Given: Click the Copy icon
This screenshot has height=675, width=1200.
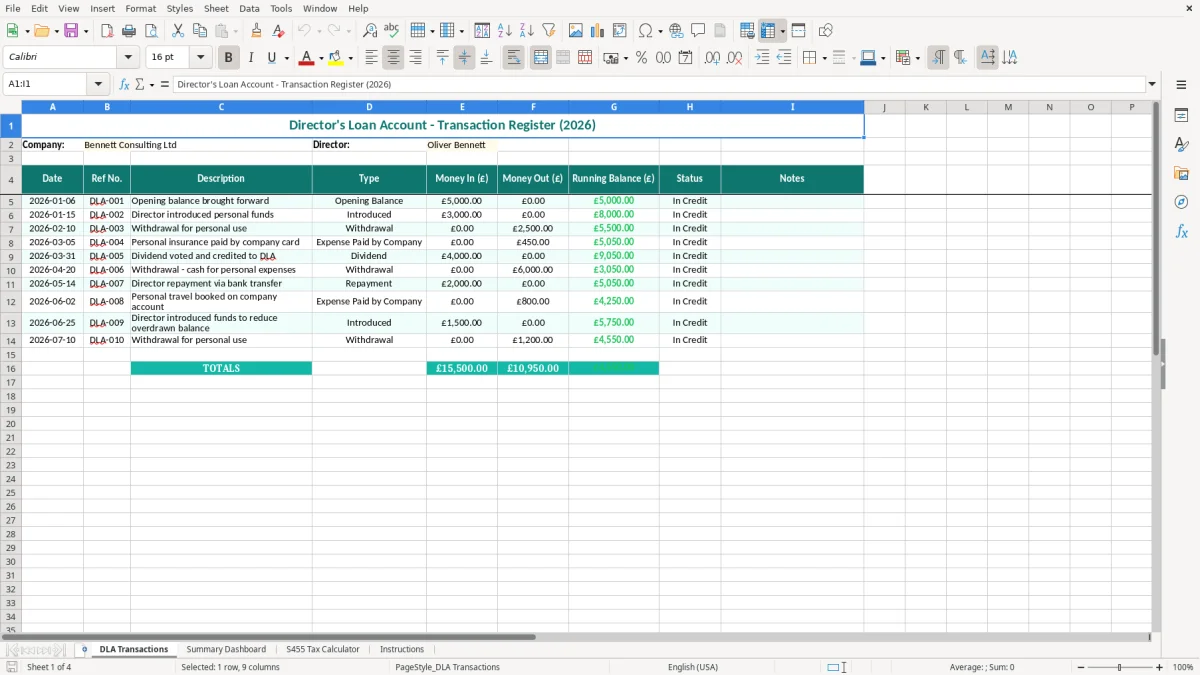Looking at the screenshot, I should click(199, 31).
